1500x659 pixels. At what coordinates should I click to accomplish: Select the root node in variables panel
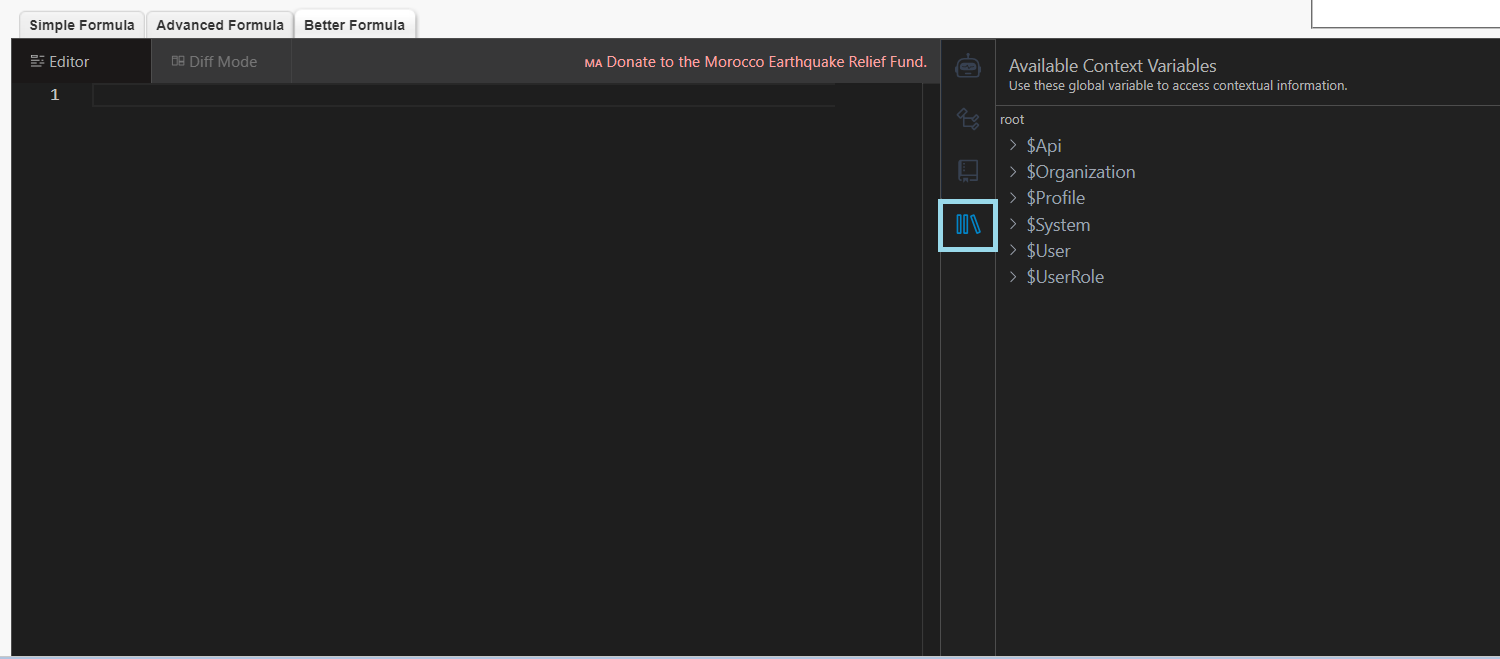pos(1011,119)
